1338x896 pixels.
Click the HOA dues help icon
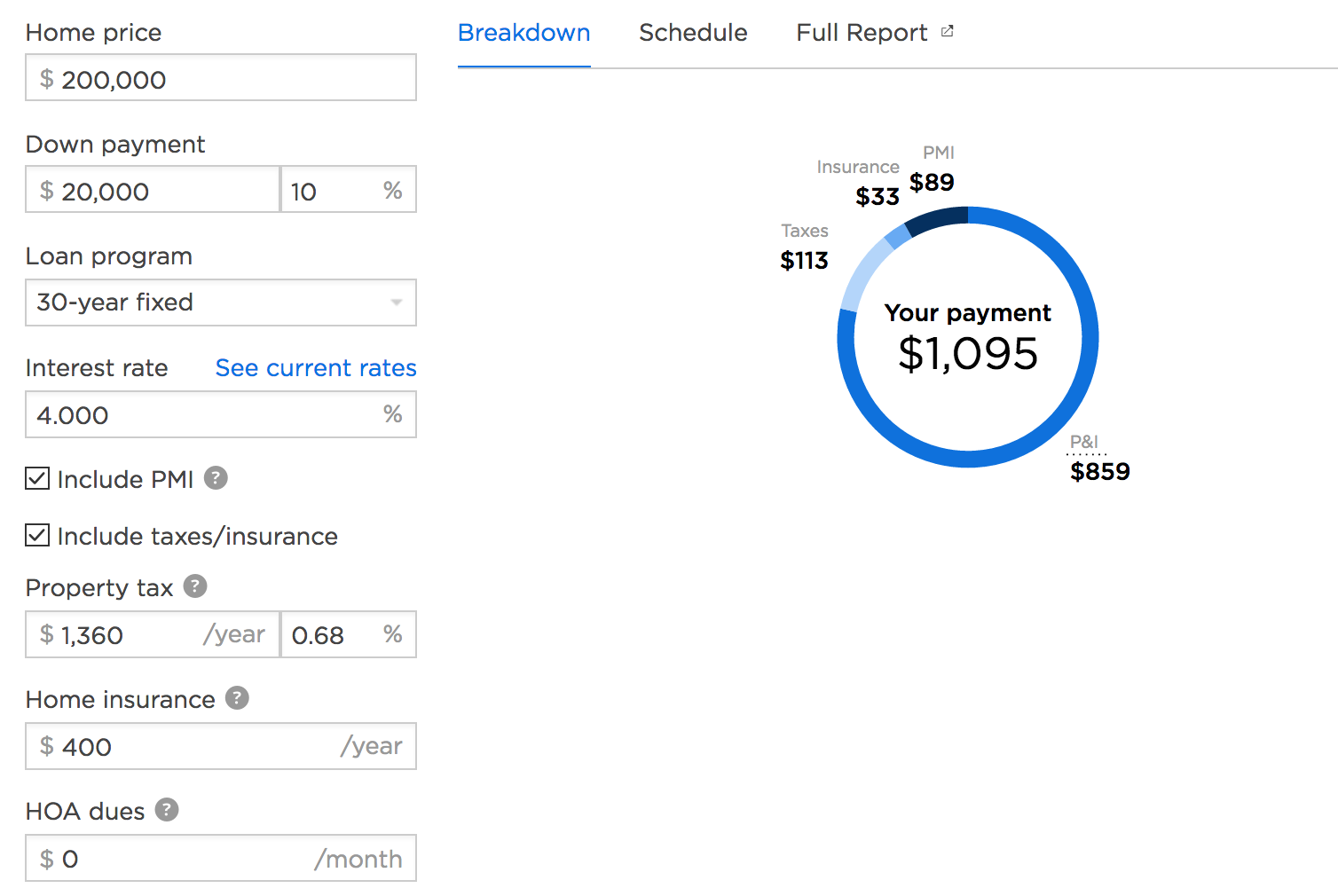tap(167, 810)
